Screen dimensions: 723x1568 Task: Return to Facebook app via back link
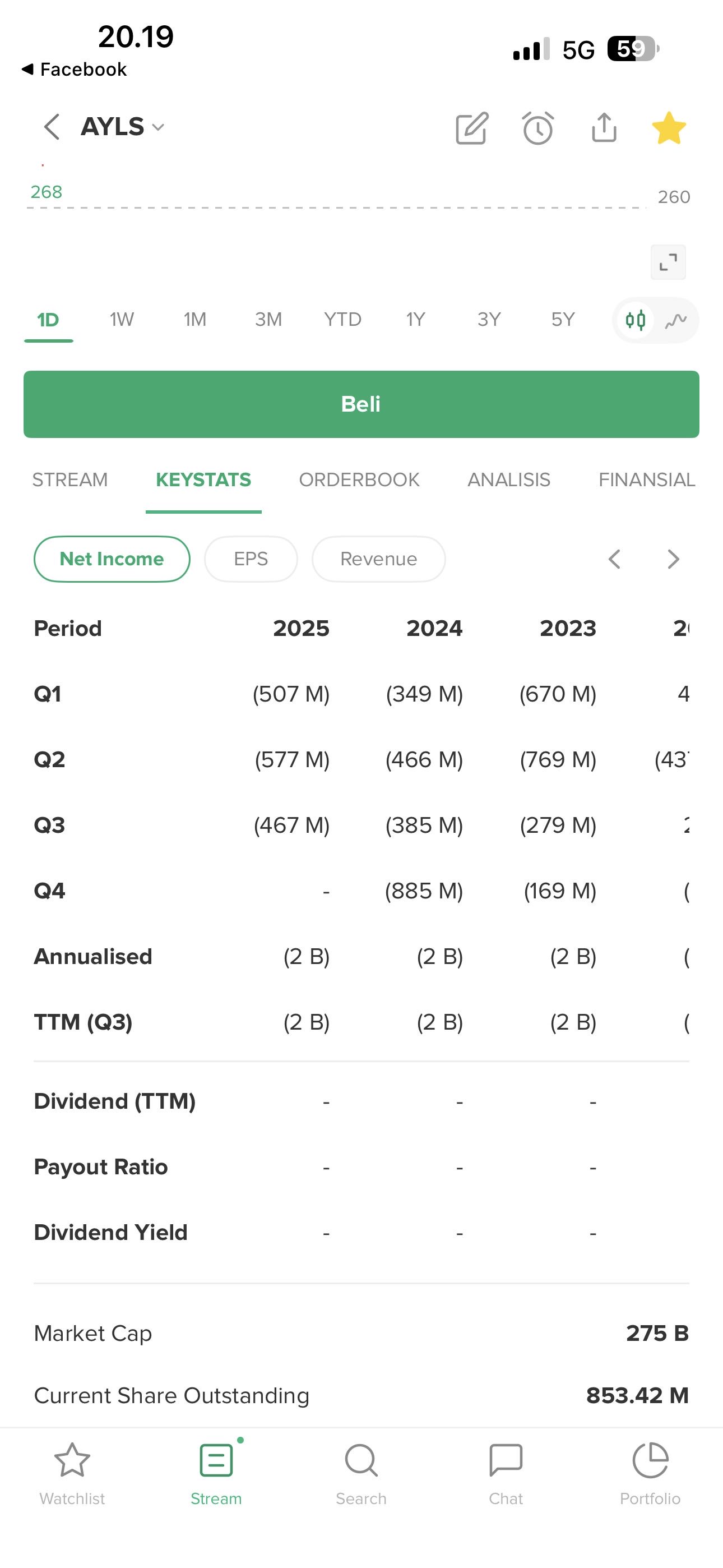[74, 70]
